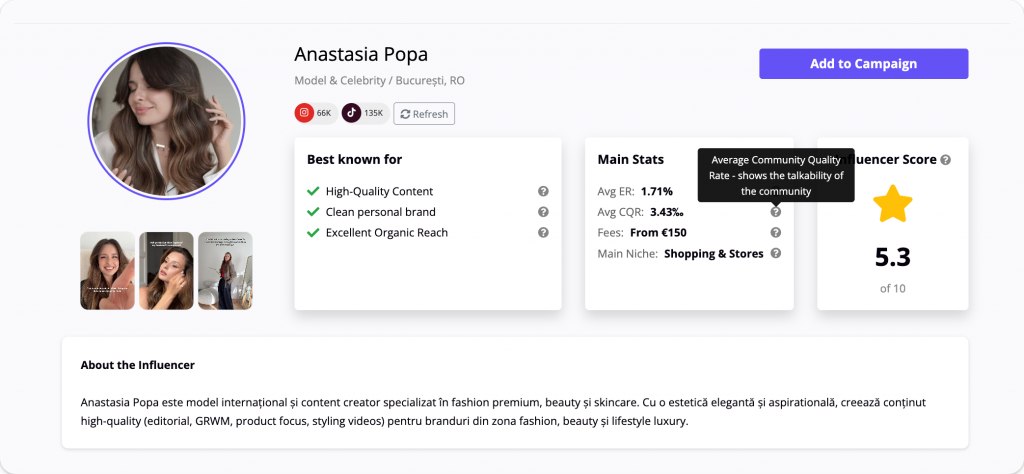Open the influencer's round profile photo
The height and width of the screenshot is (474, 1024).
(166, 121)
